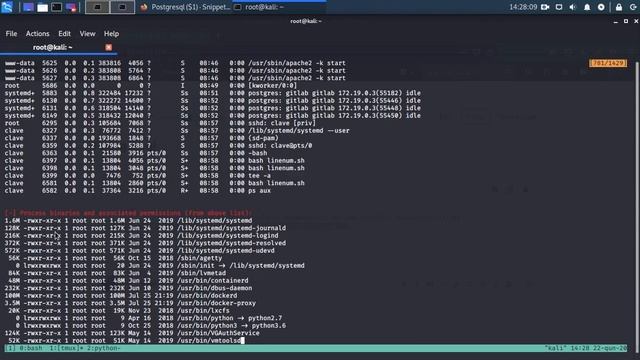The width and height of the screenshot is (640, 360).
Task: Click the screen recorder camera tray icon
Action: click(x=545, y=7)
